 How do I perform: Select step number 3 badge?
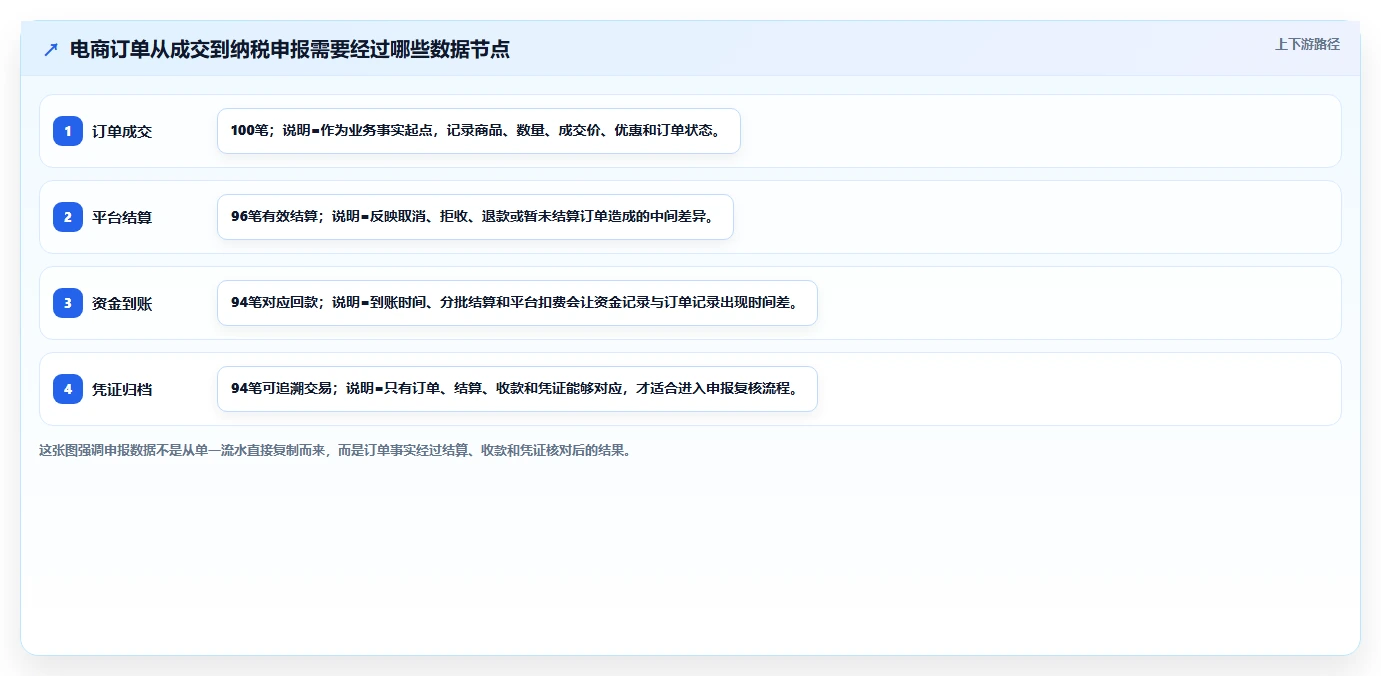tap(68, 303)
